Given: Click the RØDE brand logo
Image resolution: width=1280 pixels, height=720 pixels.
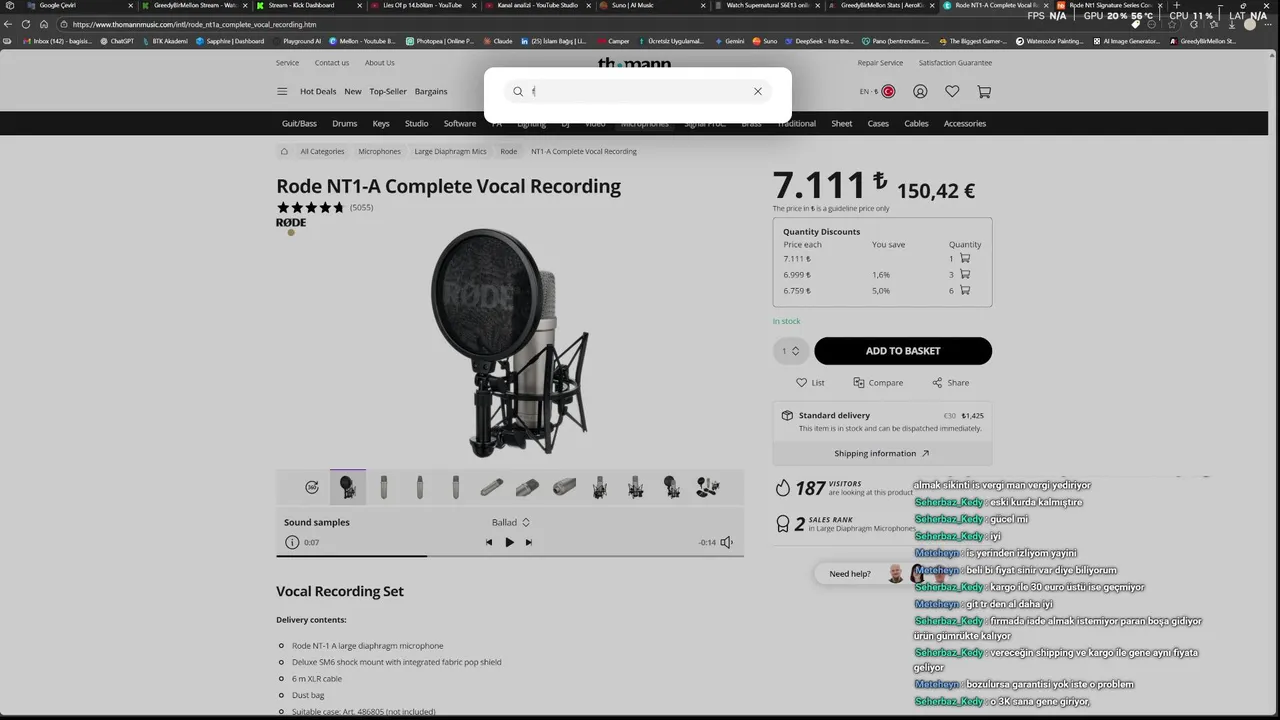Looking at the screenshot, I should pos(291,222).
